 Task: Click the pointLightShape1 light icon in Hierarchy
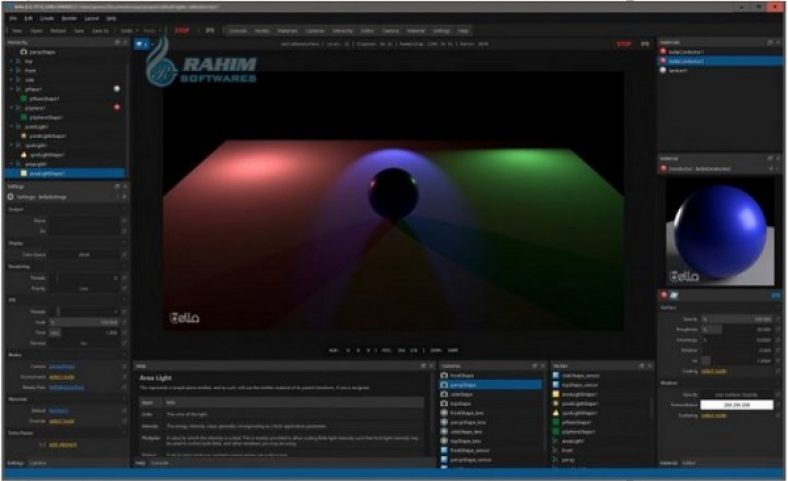point(23,136)
